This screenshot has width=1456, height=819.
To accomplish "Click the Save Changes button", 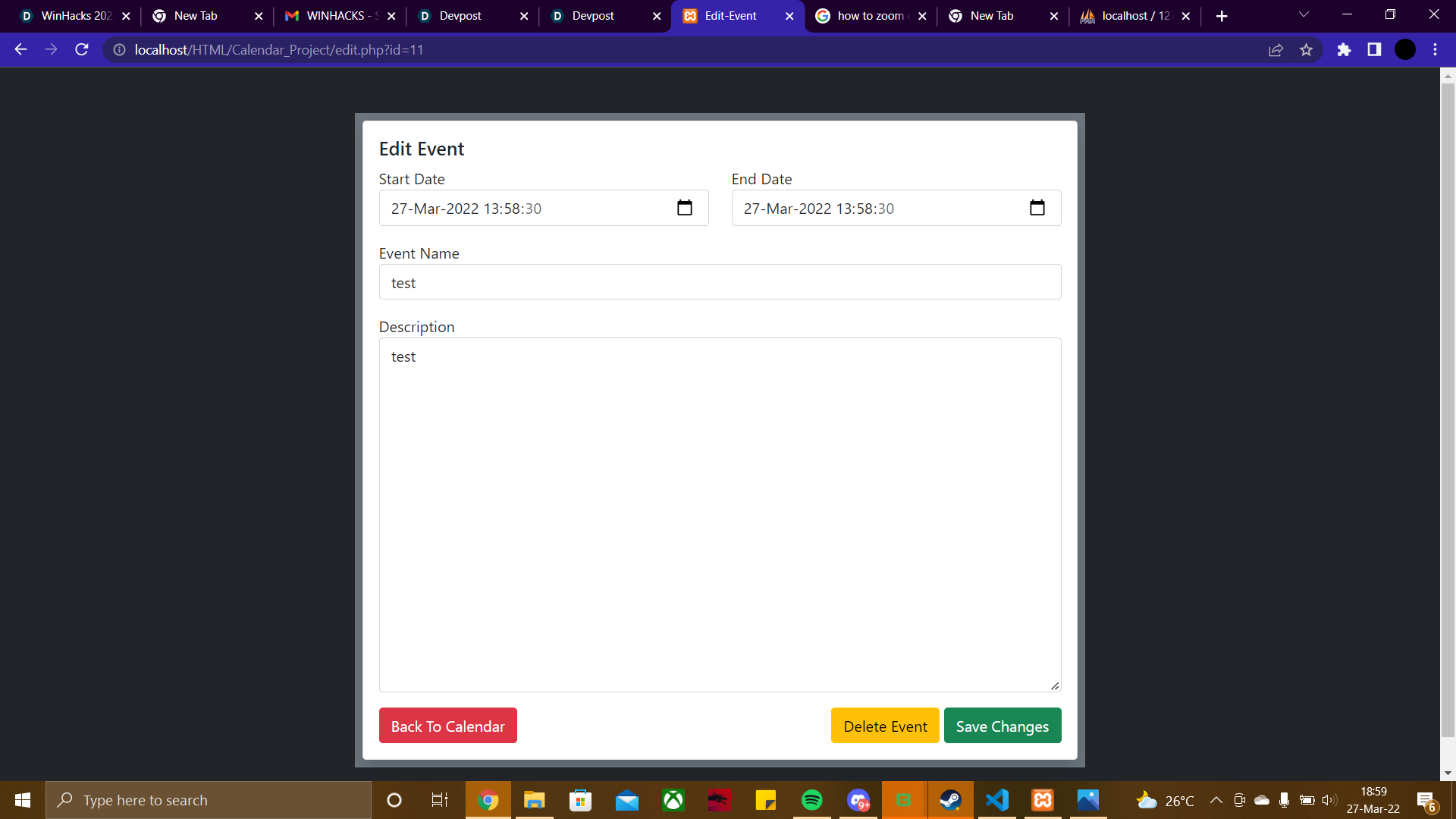I will 1002,726.
